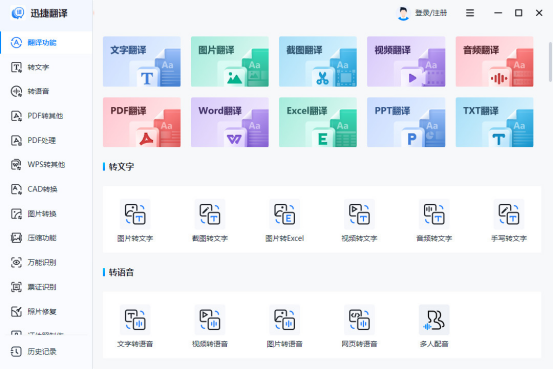
Task: Click the 视频转语音 icon
Action: tap(210, 320)
